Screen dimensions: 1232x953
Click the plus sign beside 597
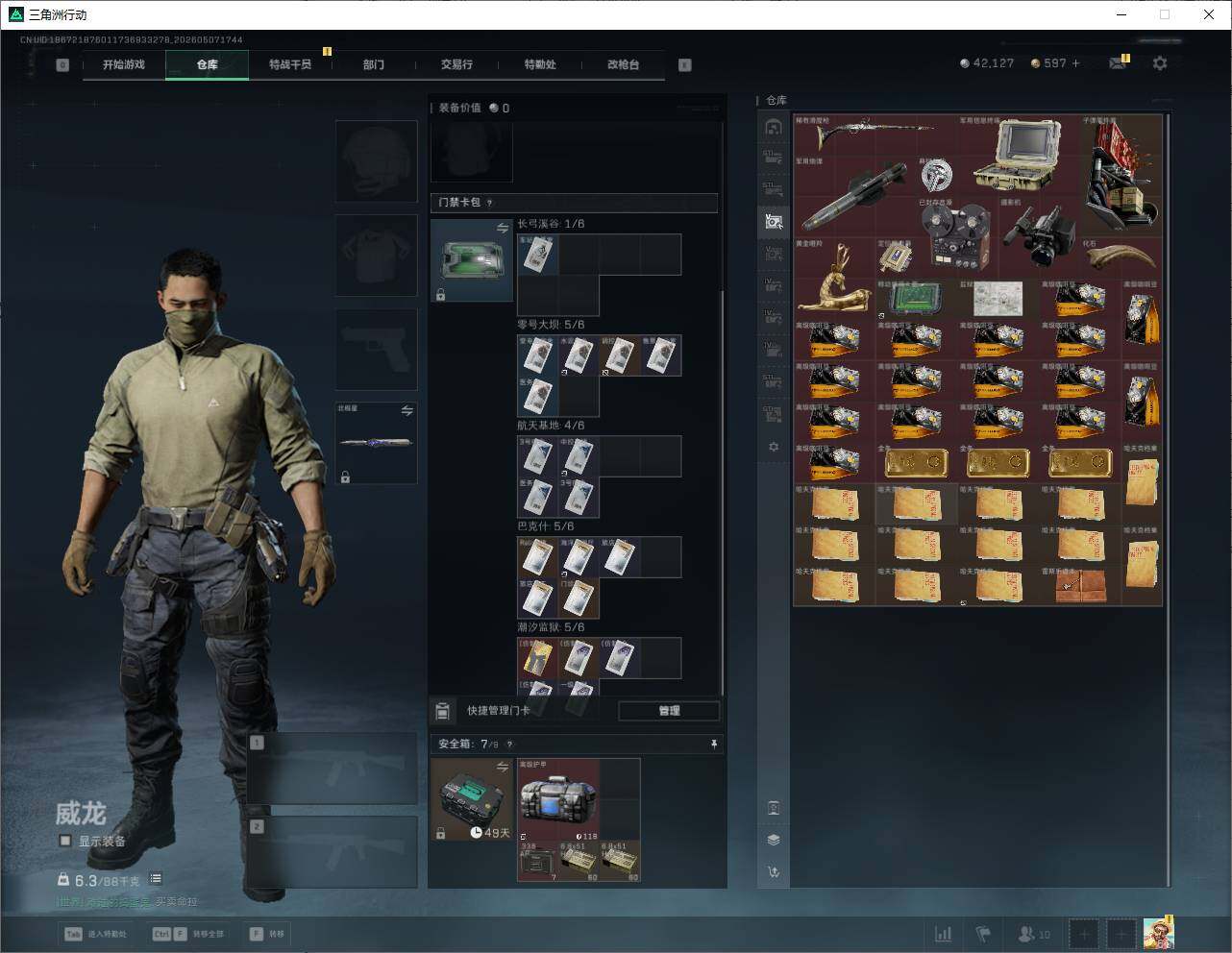(1076, 63)
